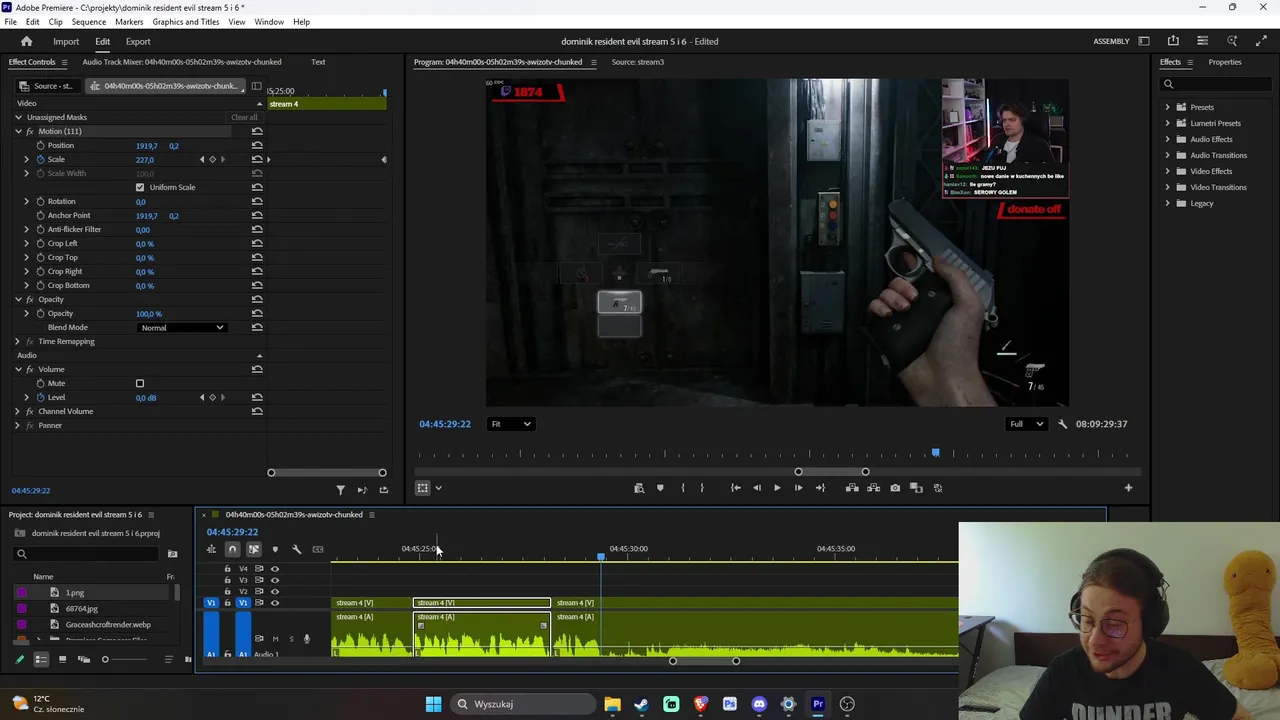Open timeline wrench display settings

coord(296,549)
